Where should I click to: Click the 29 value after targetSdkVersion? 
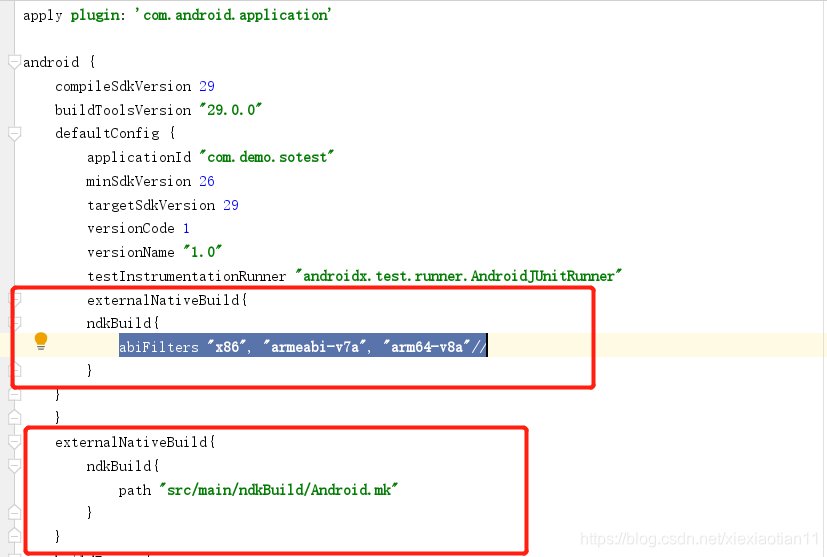tap(231, 205)
